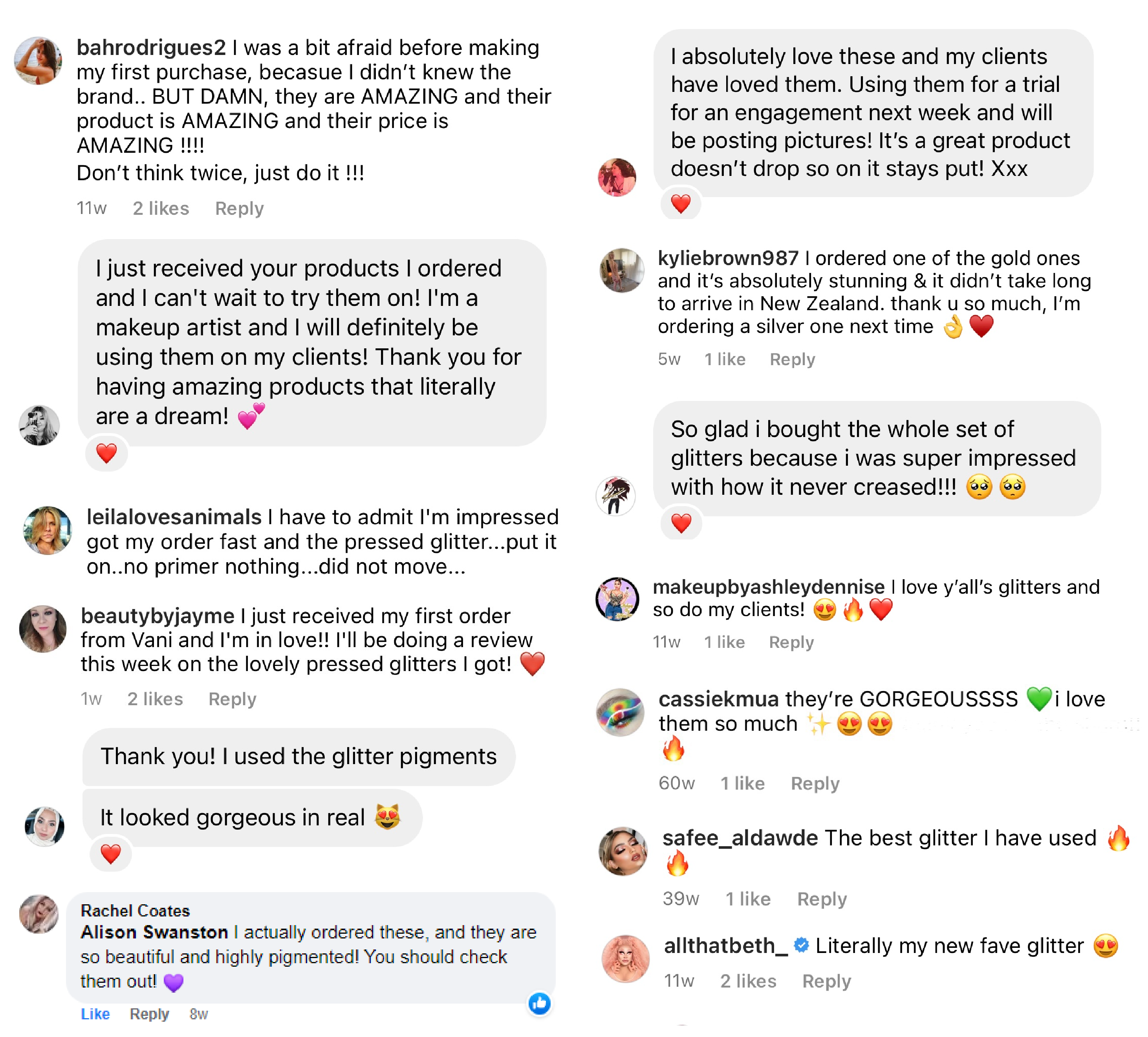The image size is (1148, 1037).
Task: Click tagged name Alison Swanston
Action: click(154, 932)
